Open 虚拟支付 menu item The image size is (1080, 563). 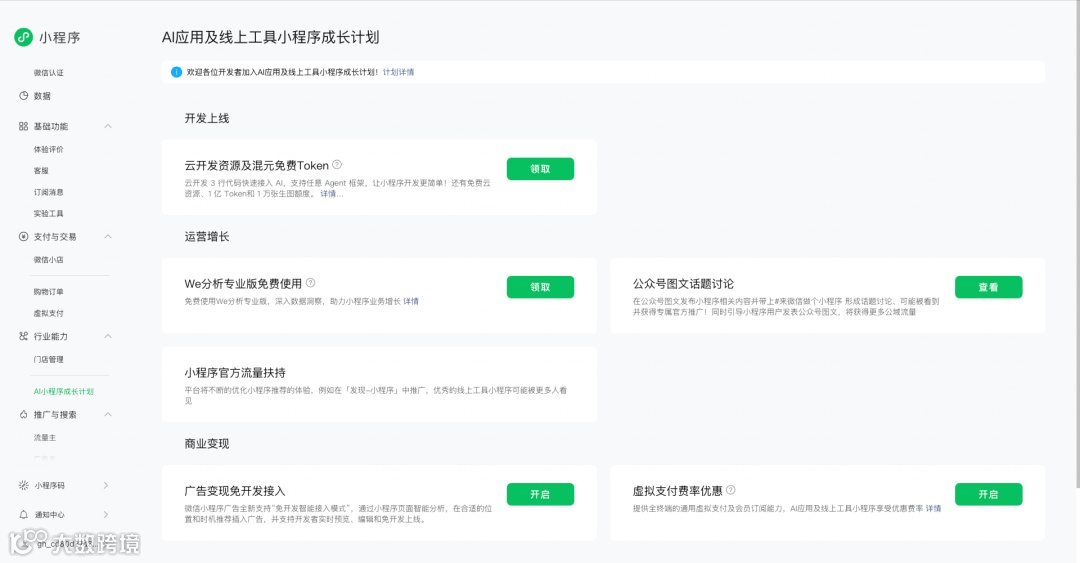coord(48,313)
